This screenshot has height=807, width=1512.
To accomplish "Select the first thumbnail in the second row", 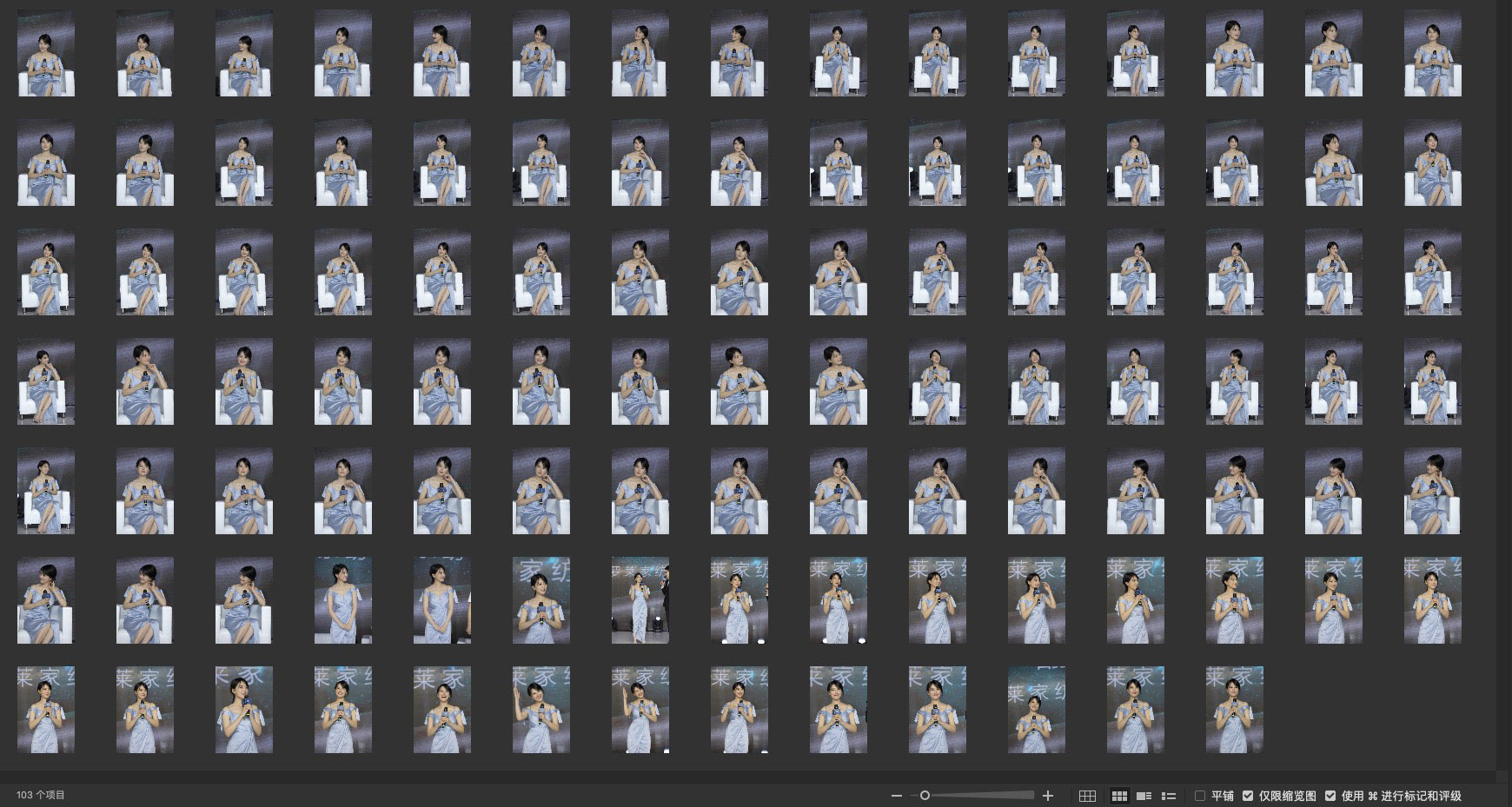I will (46, 163).
